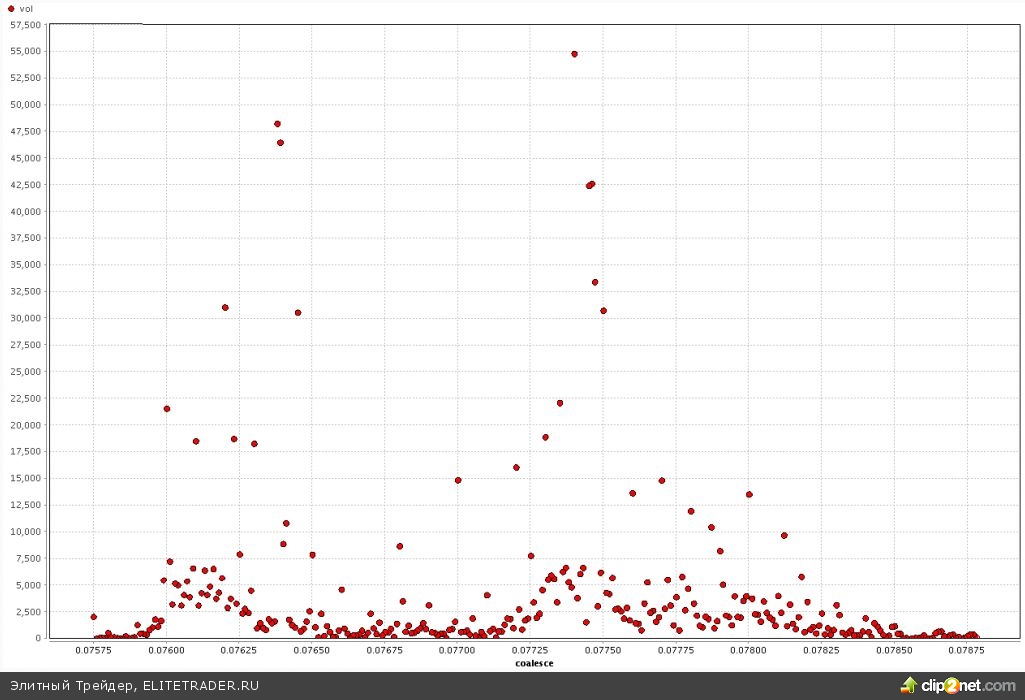The width and height of the screenshot is (1025, 700).
Task: Click the 0.07575 x-axis label
Action: 93,650
